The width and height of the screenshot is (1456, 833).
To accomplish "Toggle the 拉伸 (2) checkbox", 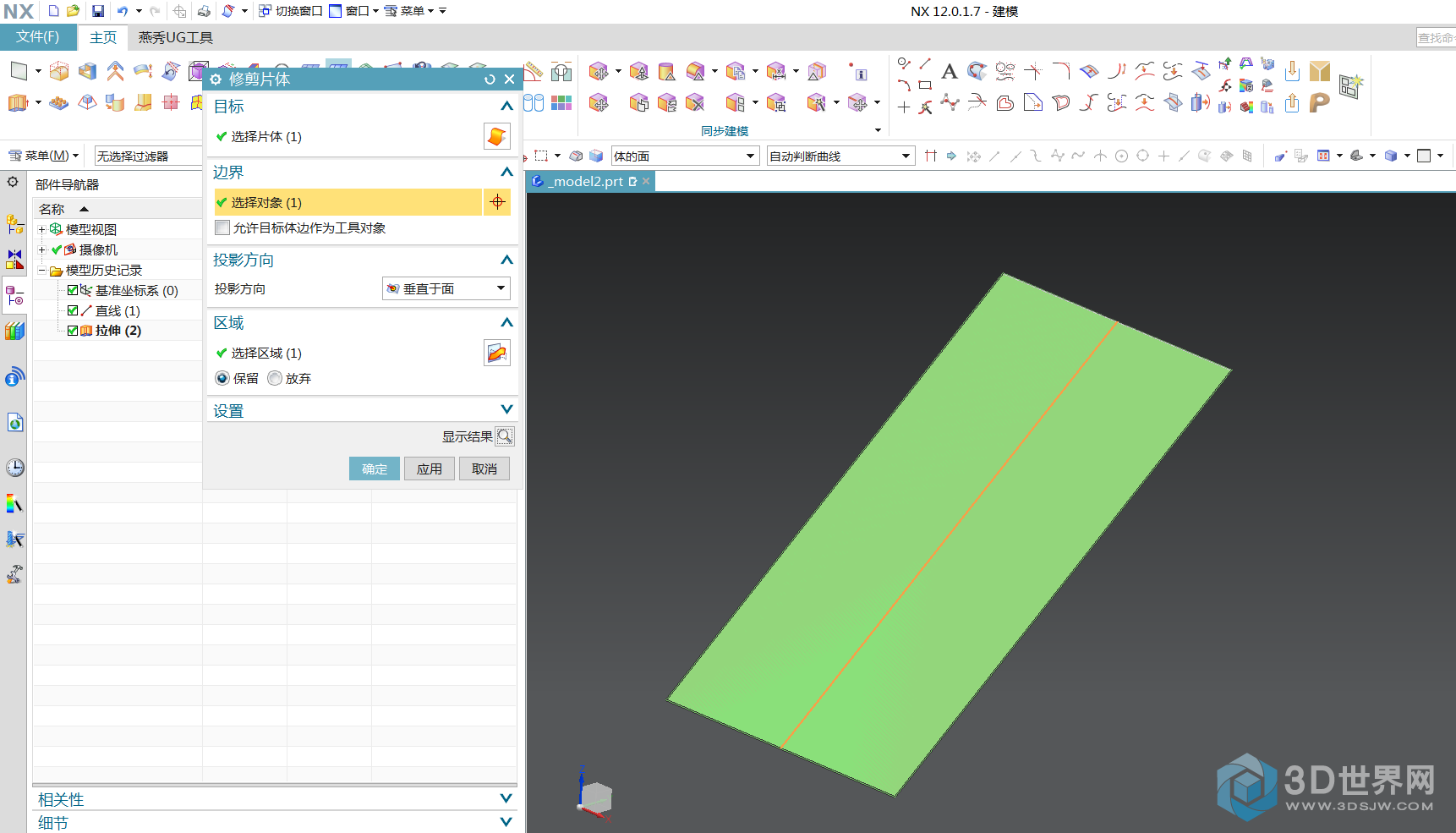I will pos(73,331).
